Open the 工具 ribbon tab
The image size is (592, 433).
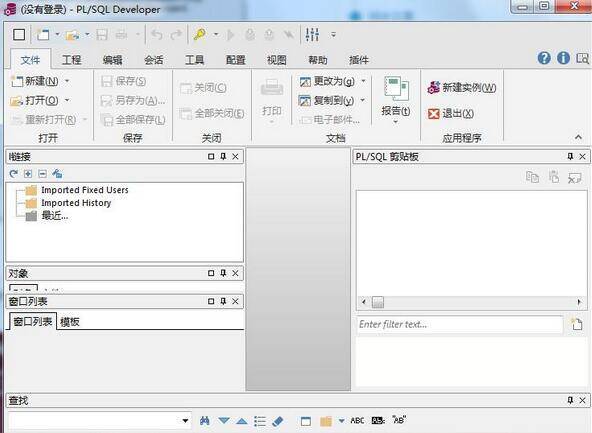tap(194, 60)
